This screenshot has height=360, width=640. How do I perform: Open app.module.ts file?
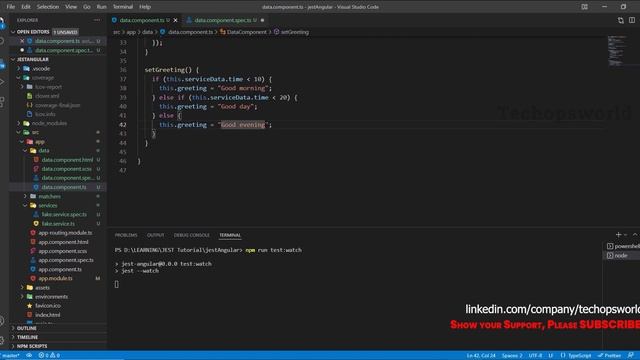55,278
